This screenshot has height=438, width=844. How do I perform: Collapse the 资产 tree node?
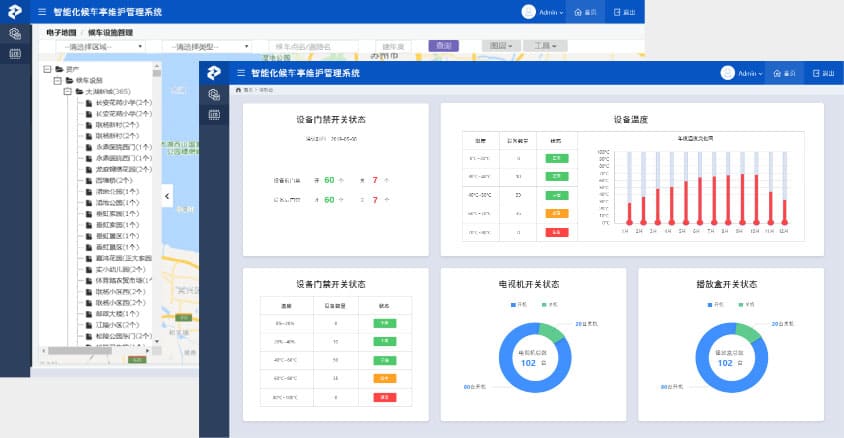tap(47, 69)
